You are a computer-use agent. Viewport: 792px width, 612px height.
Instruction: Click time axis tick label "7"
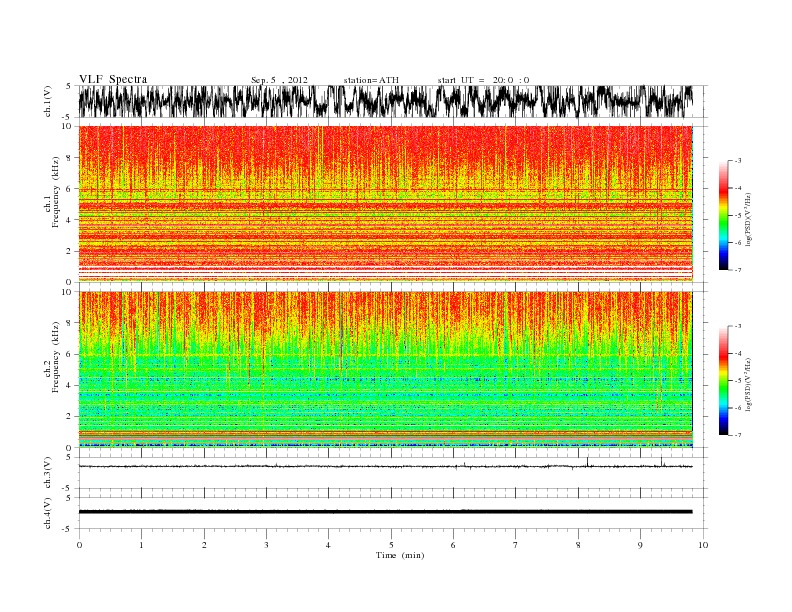pyautogui.click(x=516, y=545)
